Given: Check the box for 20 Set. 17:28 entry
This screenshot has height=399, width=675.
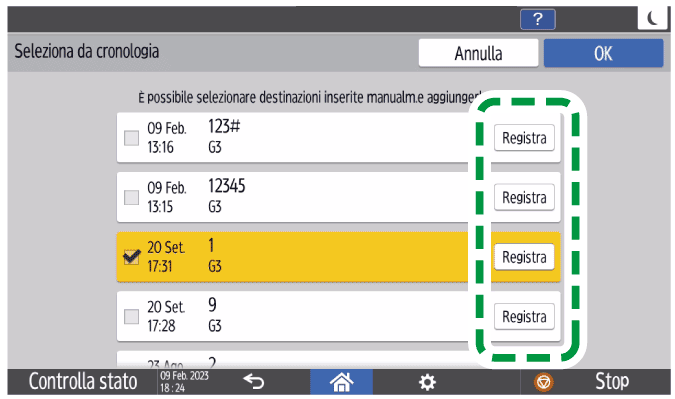Looking at the screenshot, I should coord(131,317).
